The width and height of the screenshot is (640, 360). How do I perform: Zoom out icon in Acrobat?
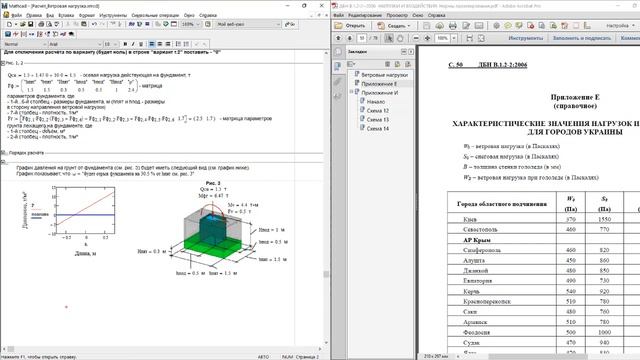(416, 38)
